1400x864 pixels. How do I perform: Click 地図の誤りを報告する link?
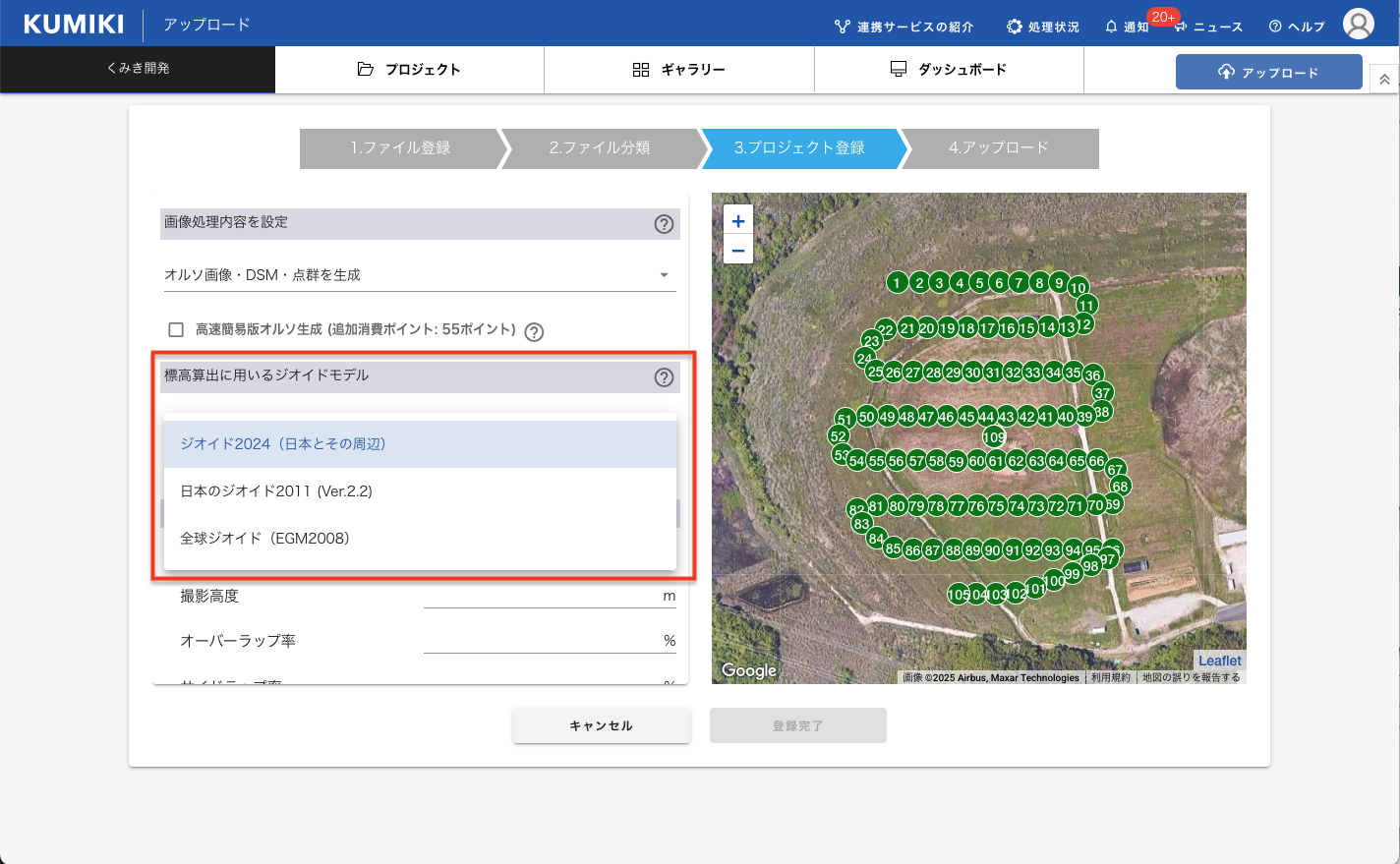[1191, 677]
